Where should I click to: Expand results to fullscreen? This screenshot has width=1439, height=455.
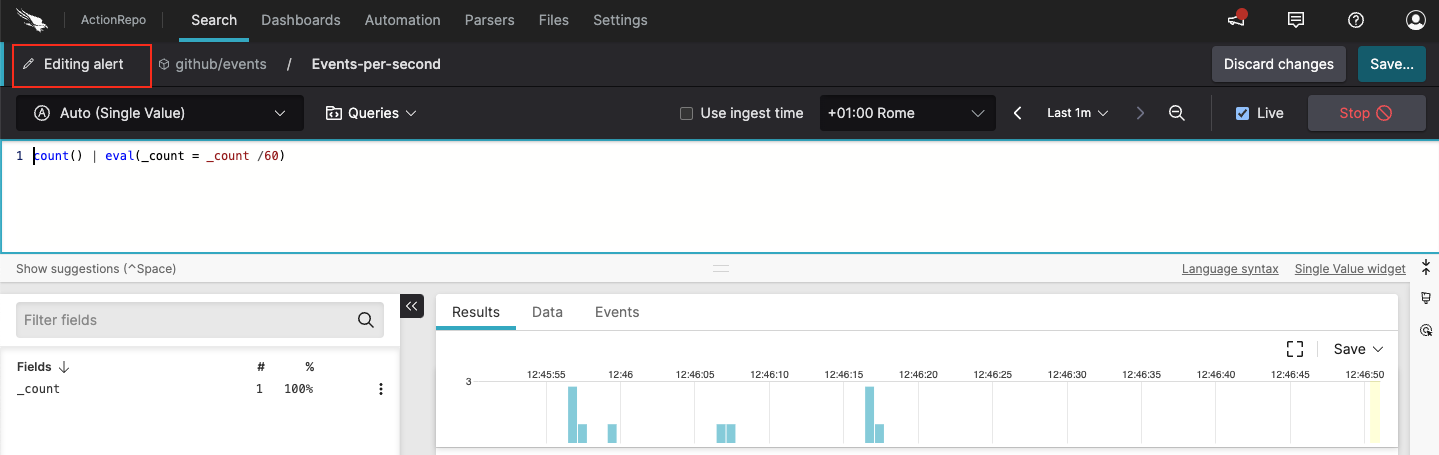point(1295,349)
